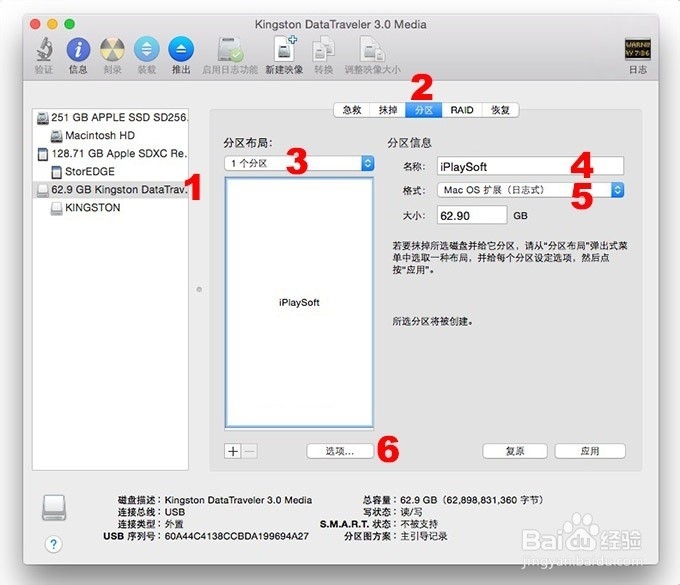Select the 128.71 GB Apple SDXC Reader
Image resolution: width=680 pixels, height=585 pixels.
[x=111, y=154]
